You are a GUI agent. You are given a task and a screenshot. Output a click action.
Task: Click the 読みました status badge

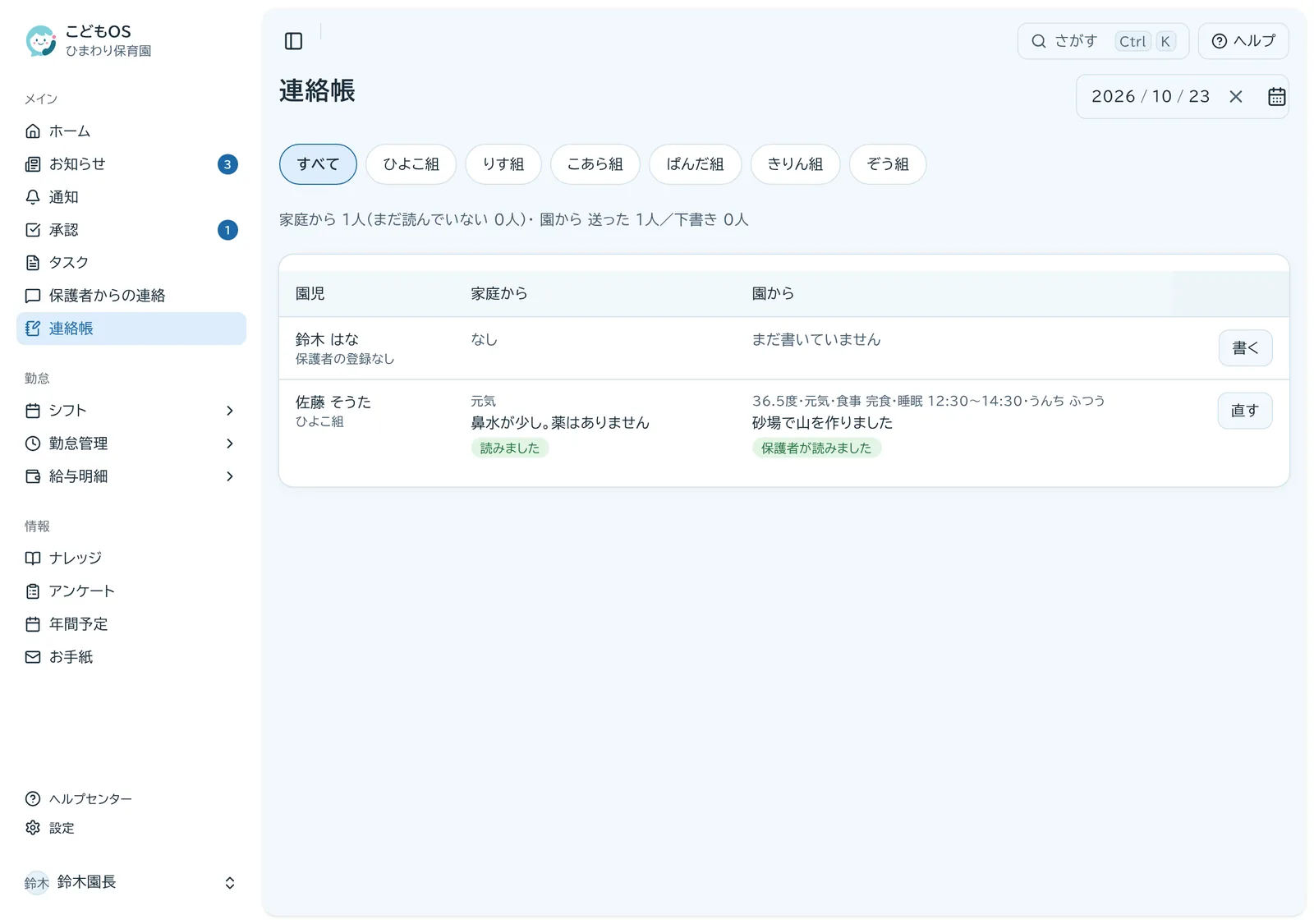tap(510, 448)
